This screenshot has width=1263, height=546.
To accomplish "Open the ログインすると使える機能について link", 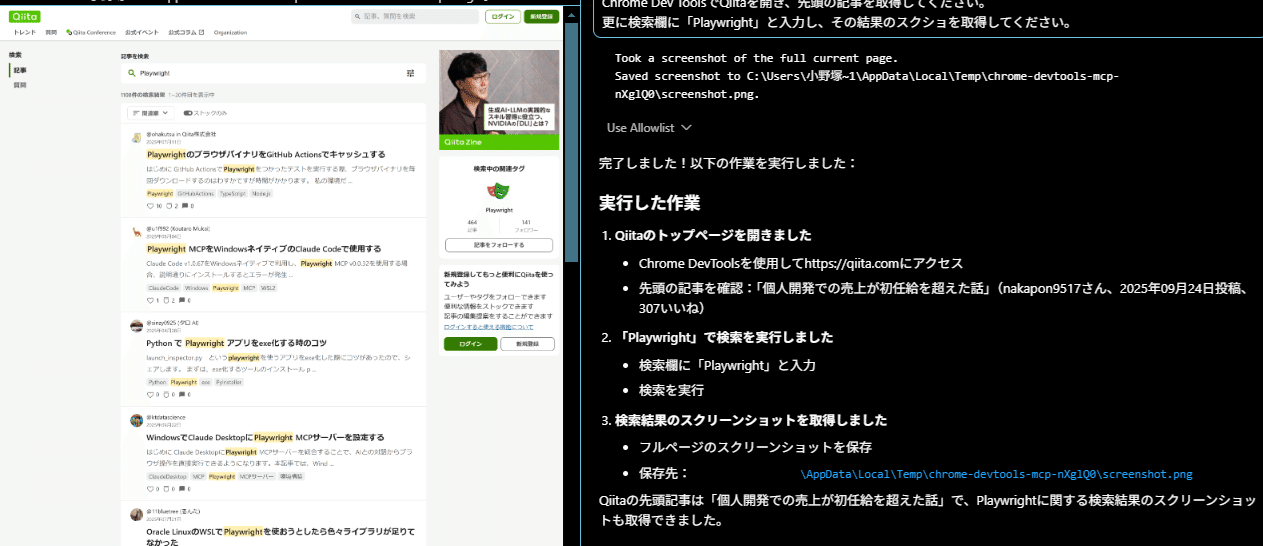I will coord(488,327).
